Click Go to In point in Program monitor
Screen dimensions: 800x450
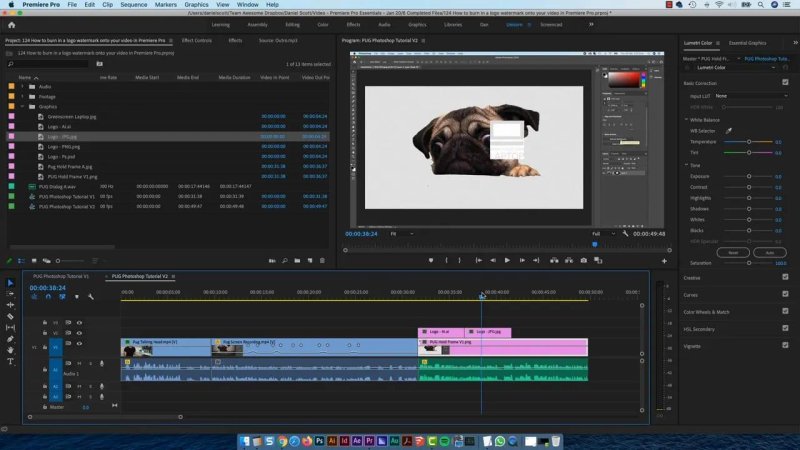(x=479, y=260)
